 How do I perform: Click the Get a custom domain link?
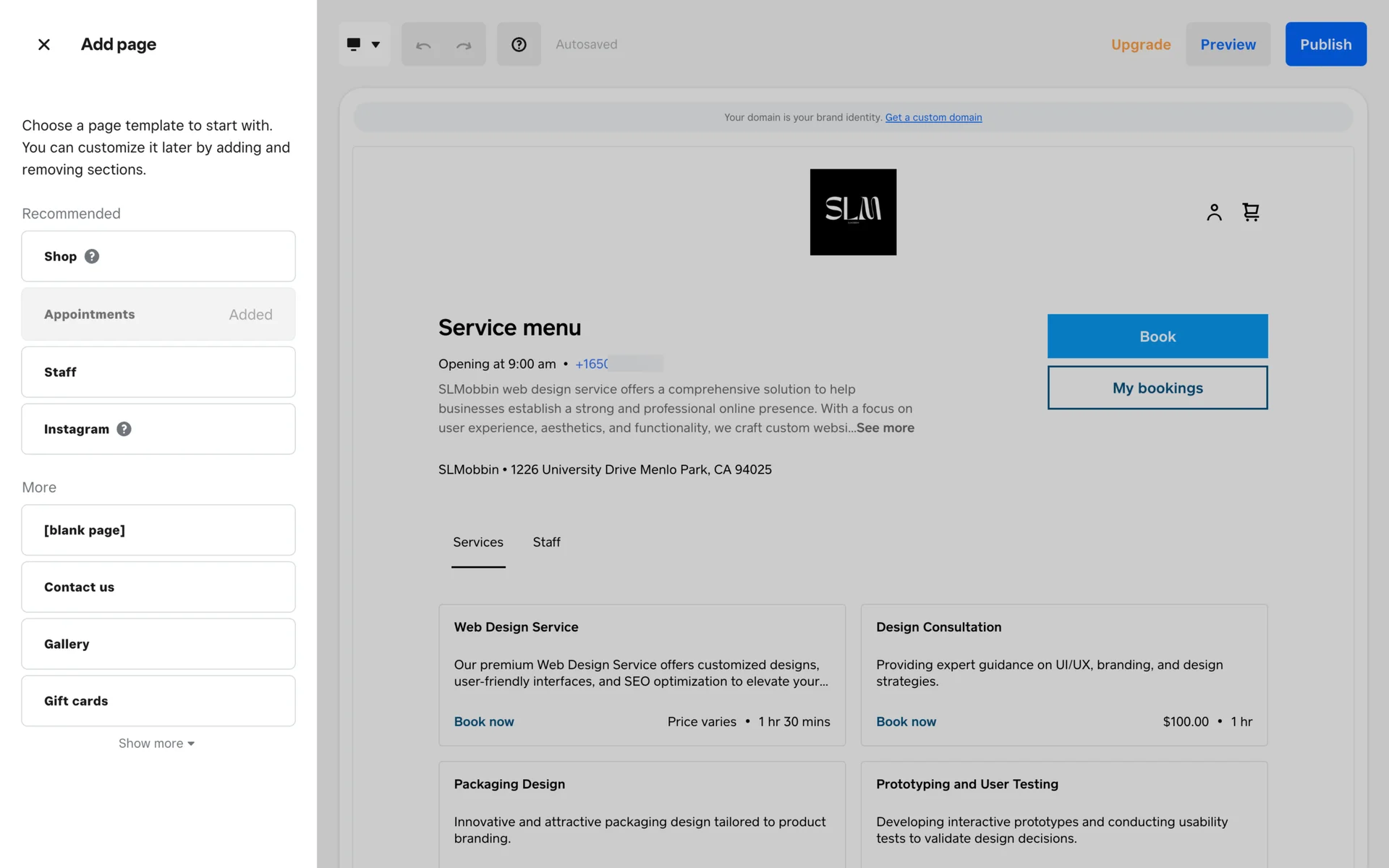coord(933,117)
